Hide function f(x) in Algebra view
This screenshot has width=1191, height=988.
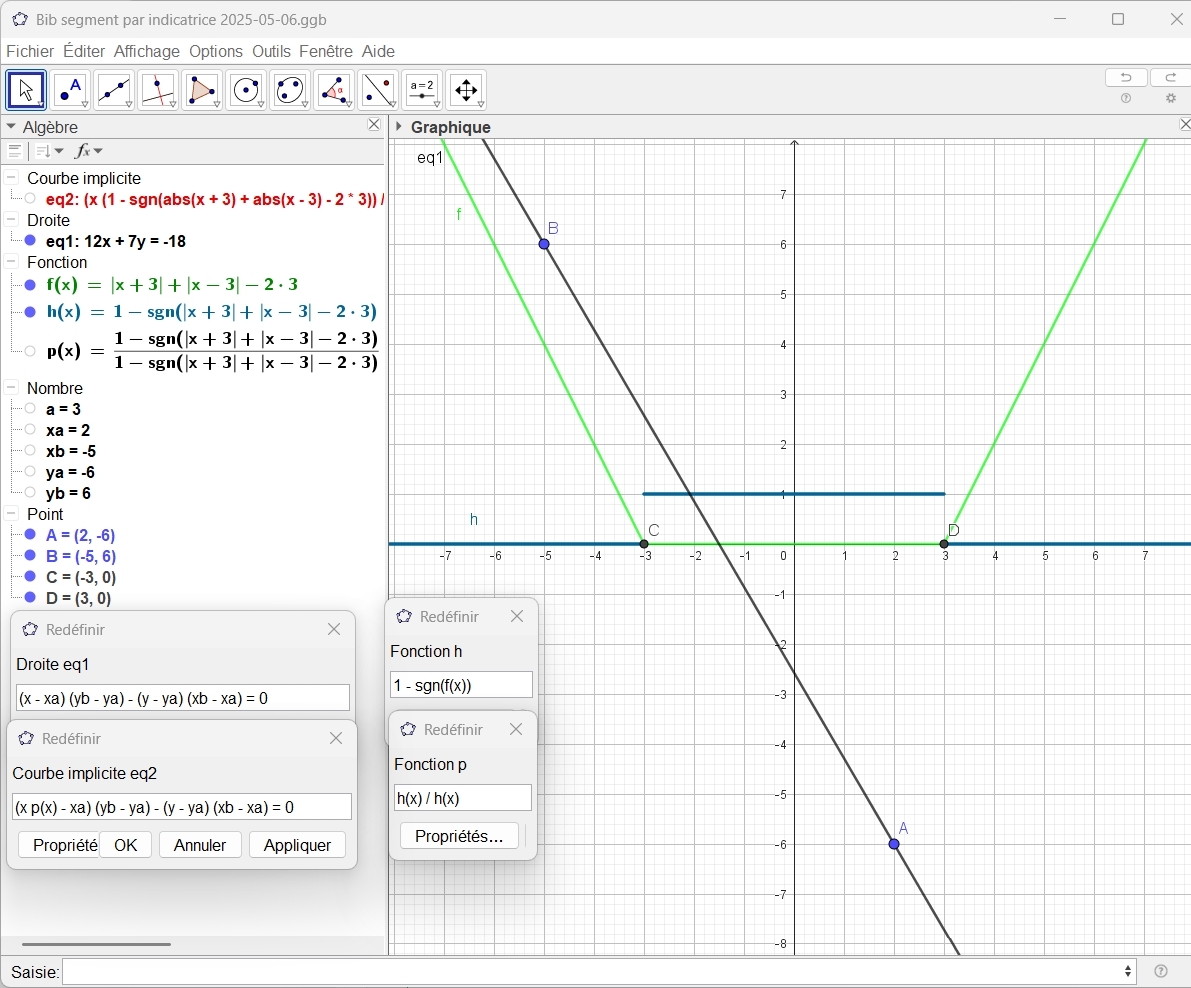pyautogui.click(x=31, y=285)
